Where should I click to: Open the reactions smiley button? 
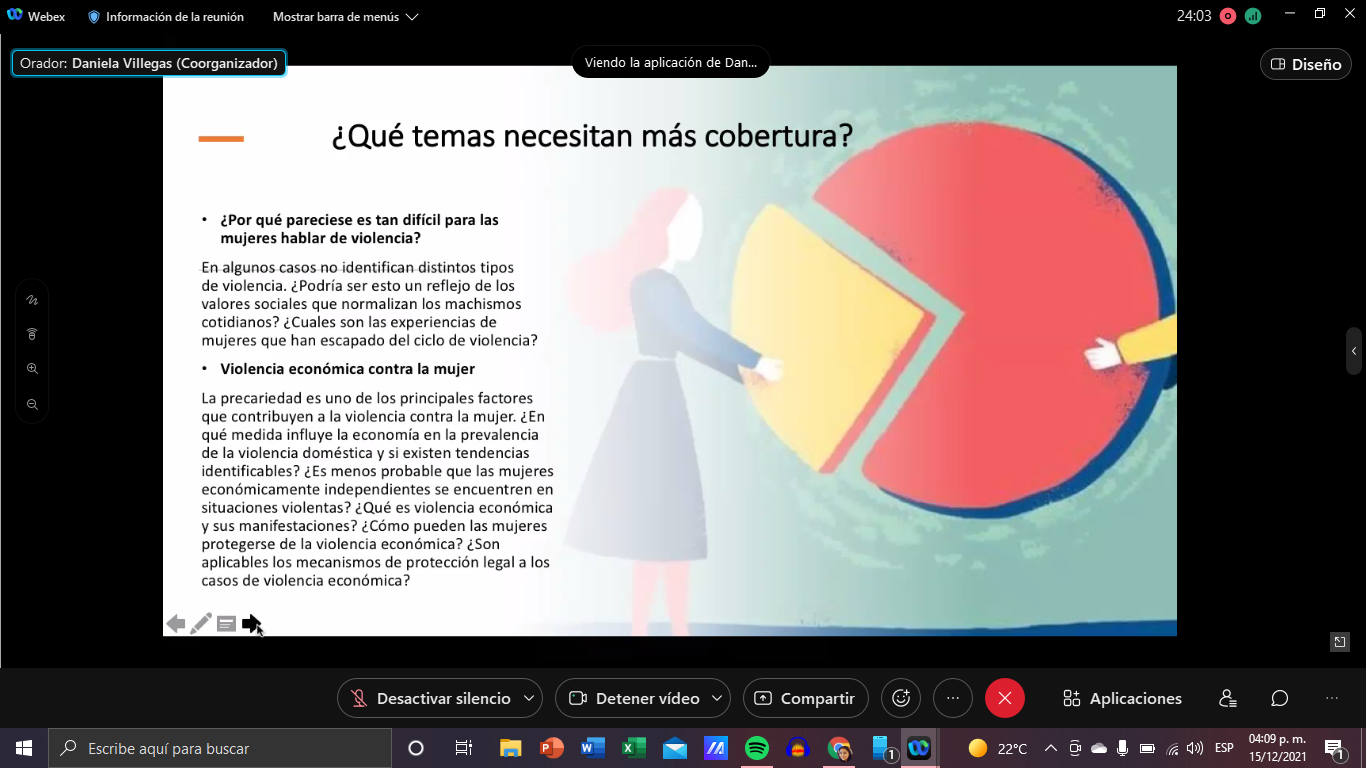900,698
